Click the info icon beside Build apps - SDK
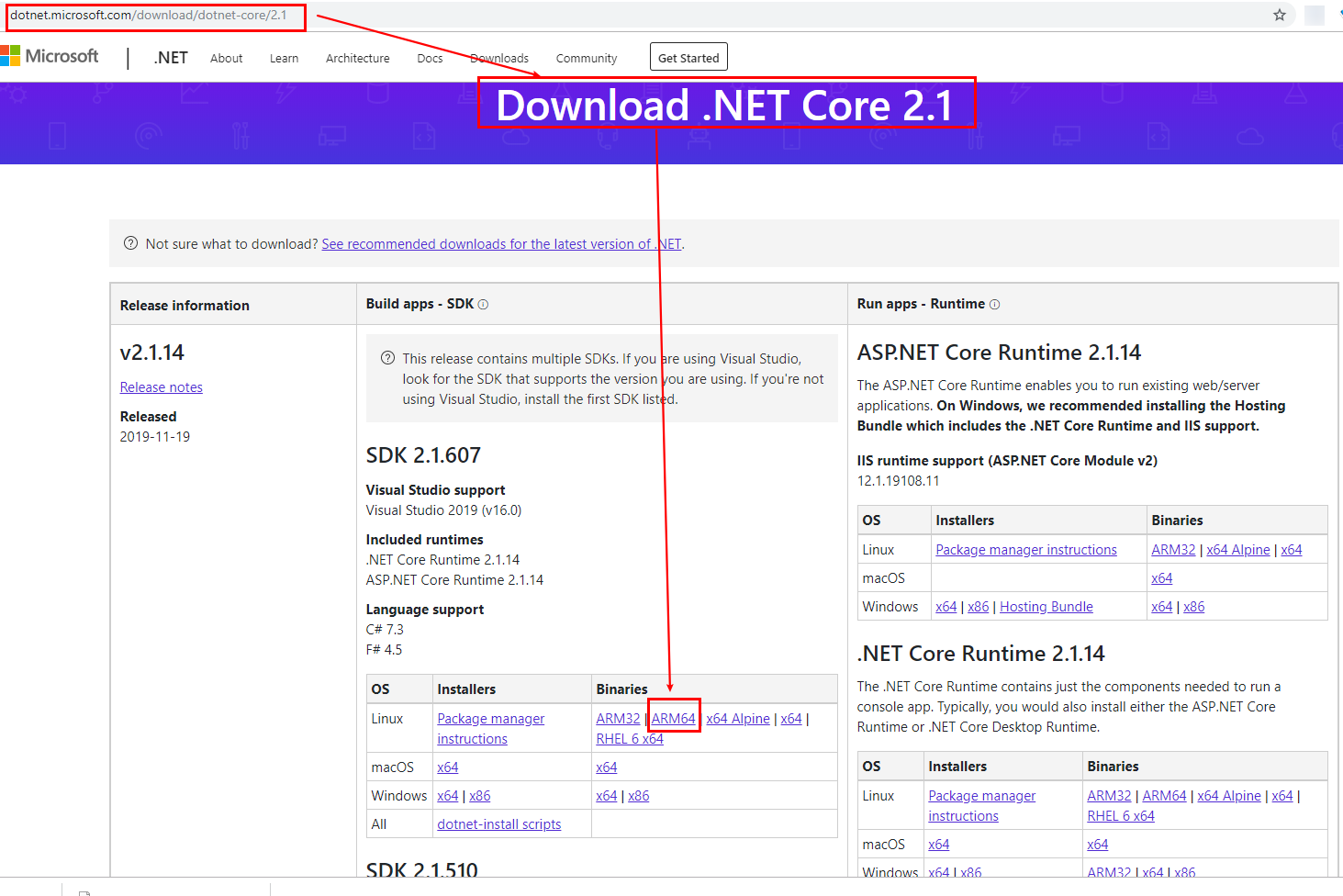Viewport: 1343px width, 896px height. click(x=483, y=304)
